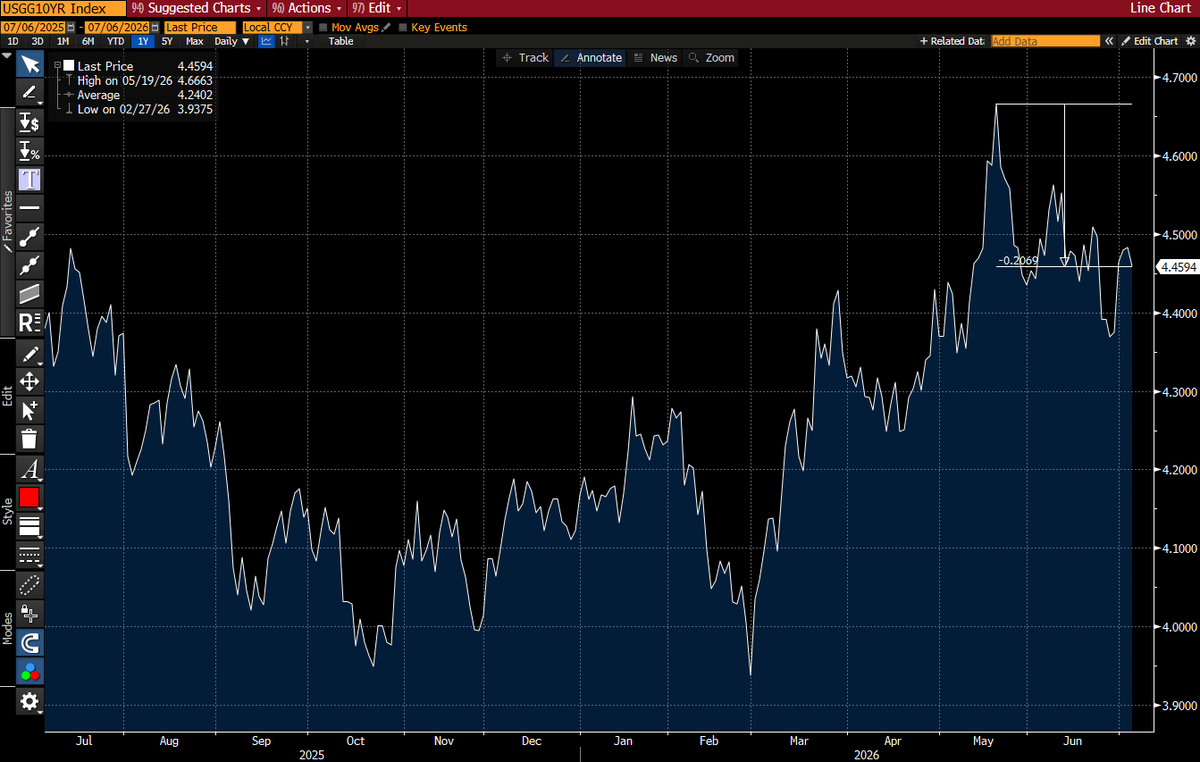Select the Max time range tab
The image size is (1200, 762).
[195, 41]
